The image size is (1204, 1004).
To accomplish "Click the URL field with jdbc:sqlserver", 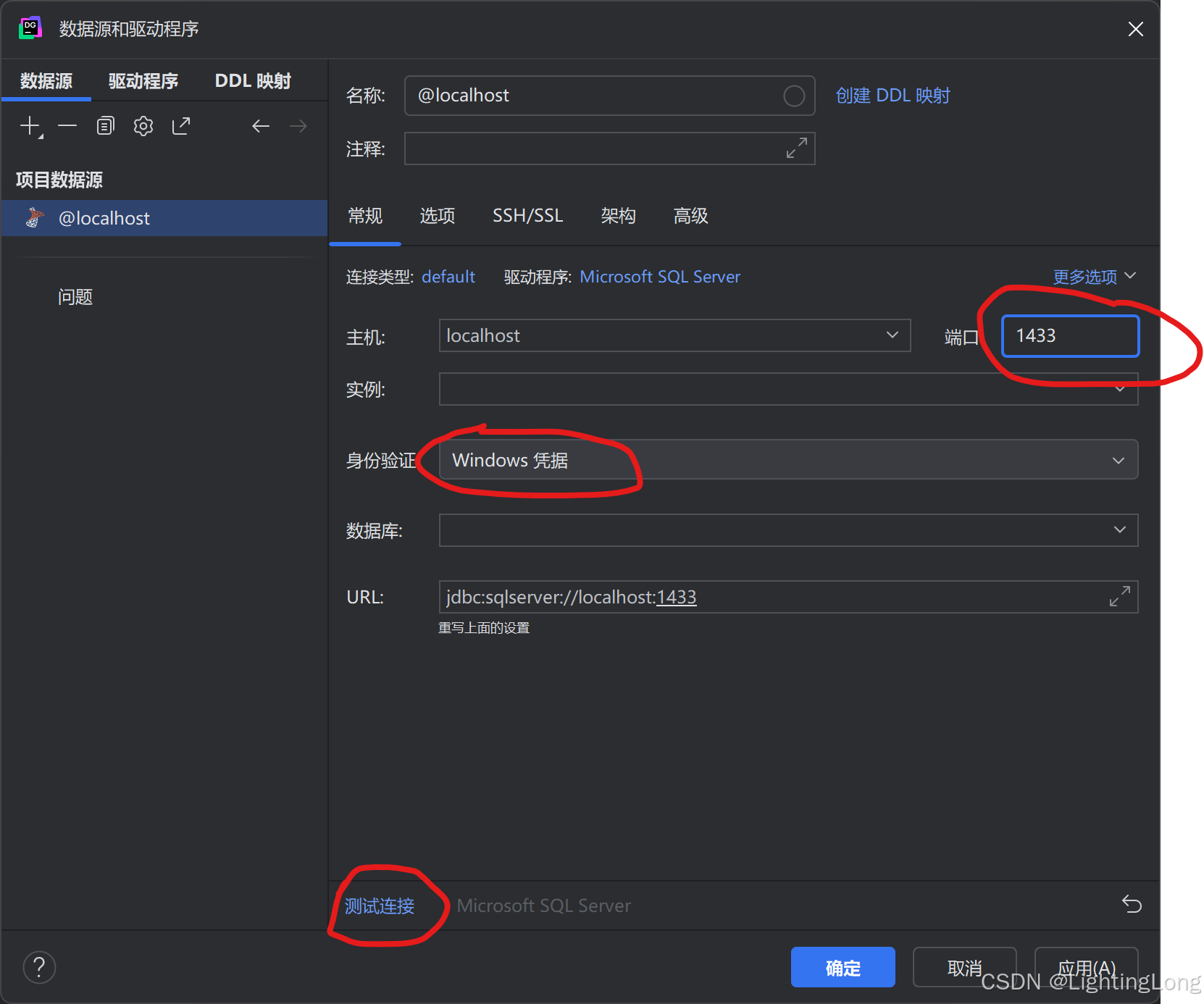I will pyautogui.click(x=788, y=597).
